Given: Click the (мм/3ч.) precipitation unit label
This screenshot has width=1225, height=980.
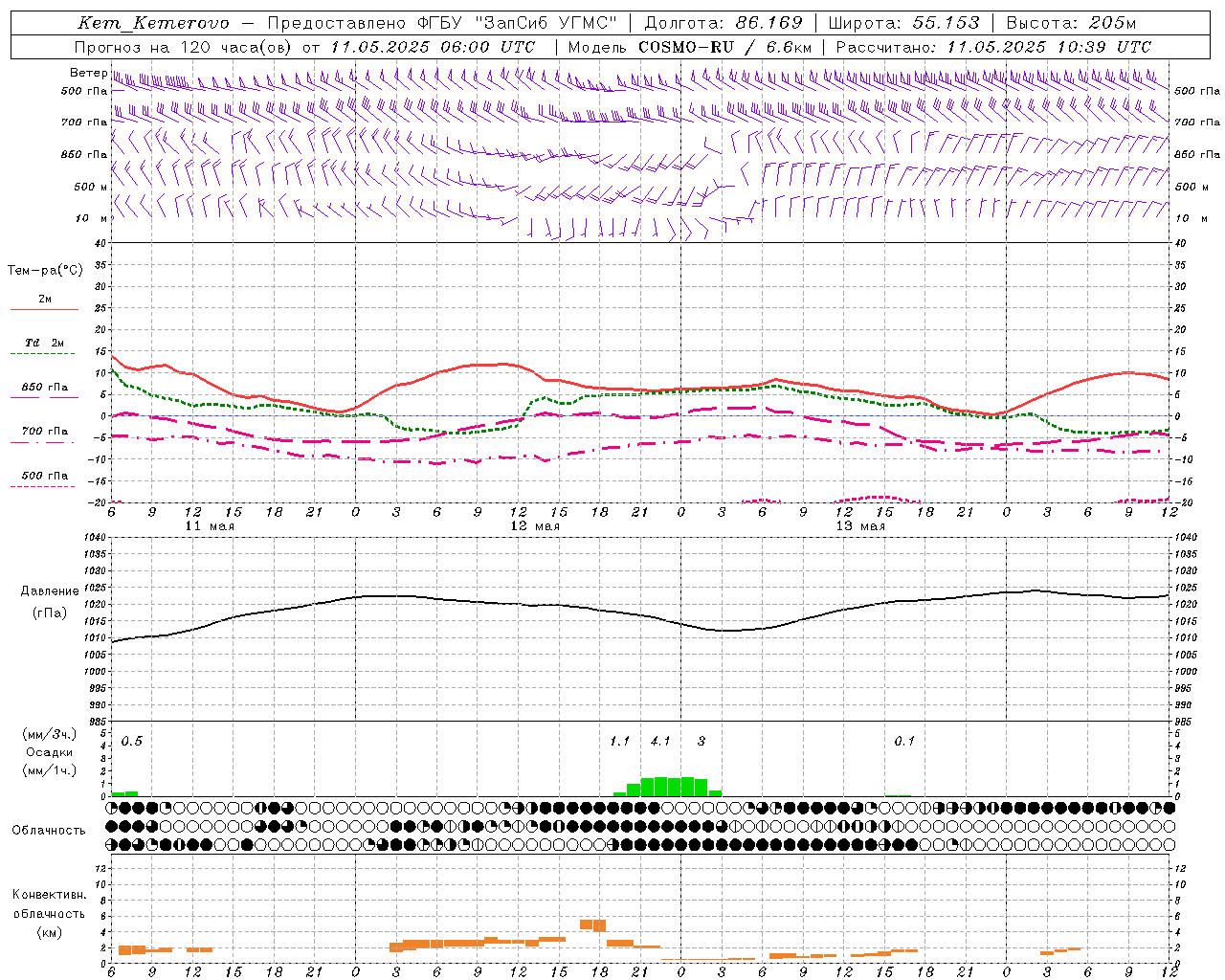Looking at the screenshot, I should coord(50,734).
